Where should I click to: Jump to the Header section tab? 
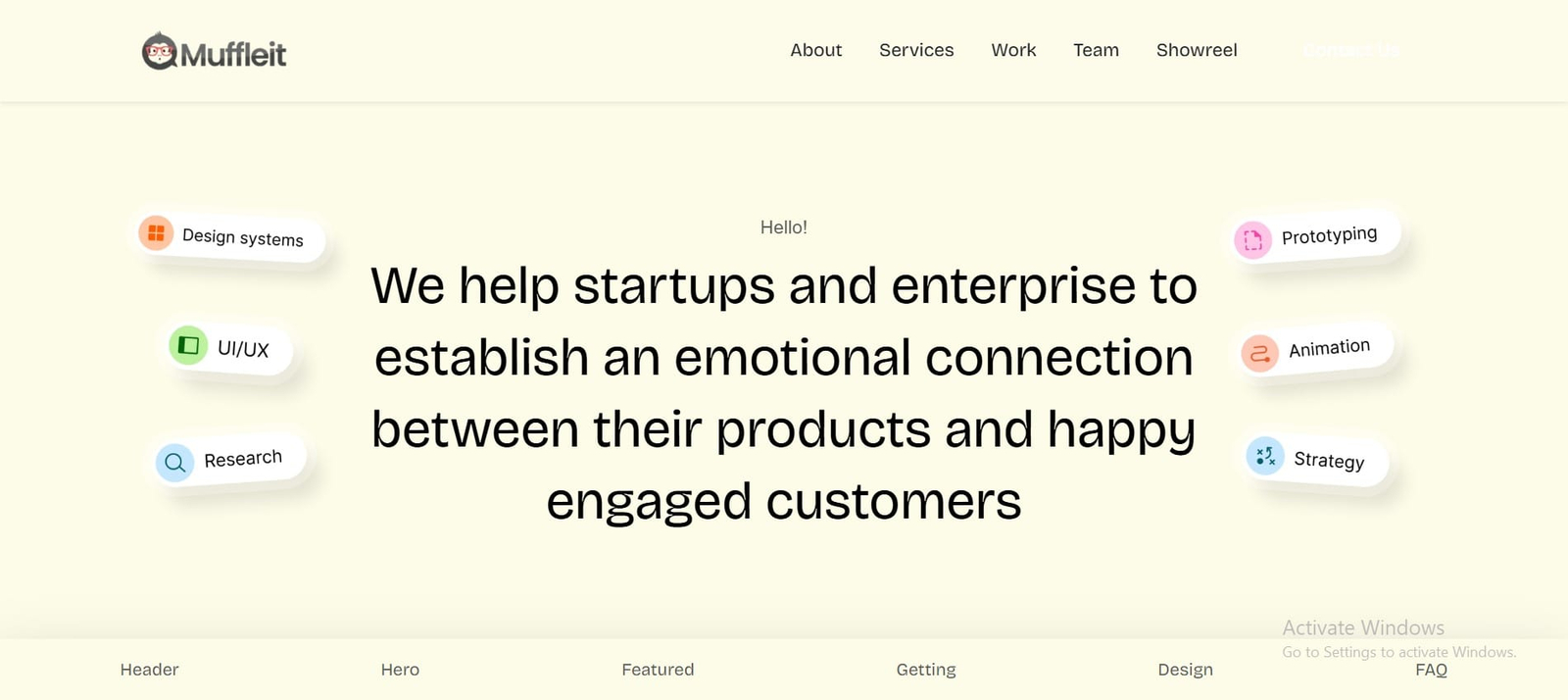pos(149,670)
